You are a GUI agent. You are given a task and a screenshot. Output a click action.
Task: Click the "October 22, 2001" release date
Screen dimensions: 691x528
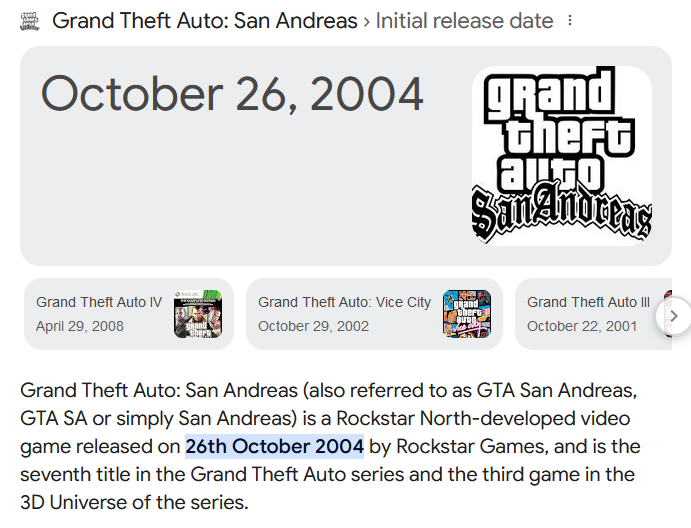click(582, 326)
